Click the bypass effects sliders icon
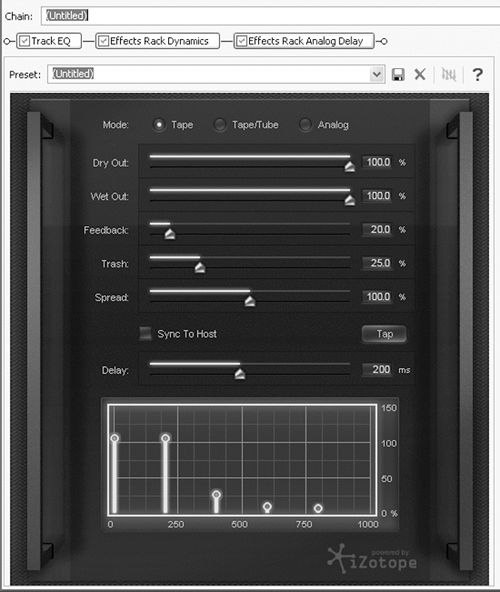Viewport: 500px width, 592px height. point(449,74)
